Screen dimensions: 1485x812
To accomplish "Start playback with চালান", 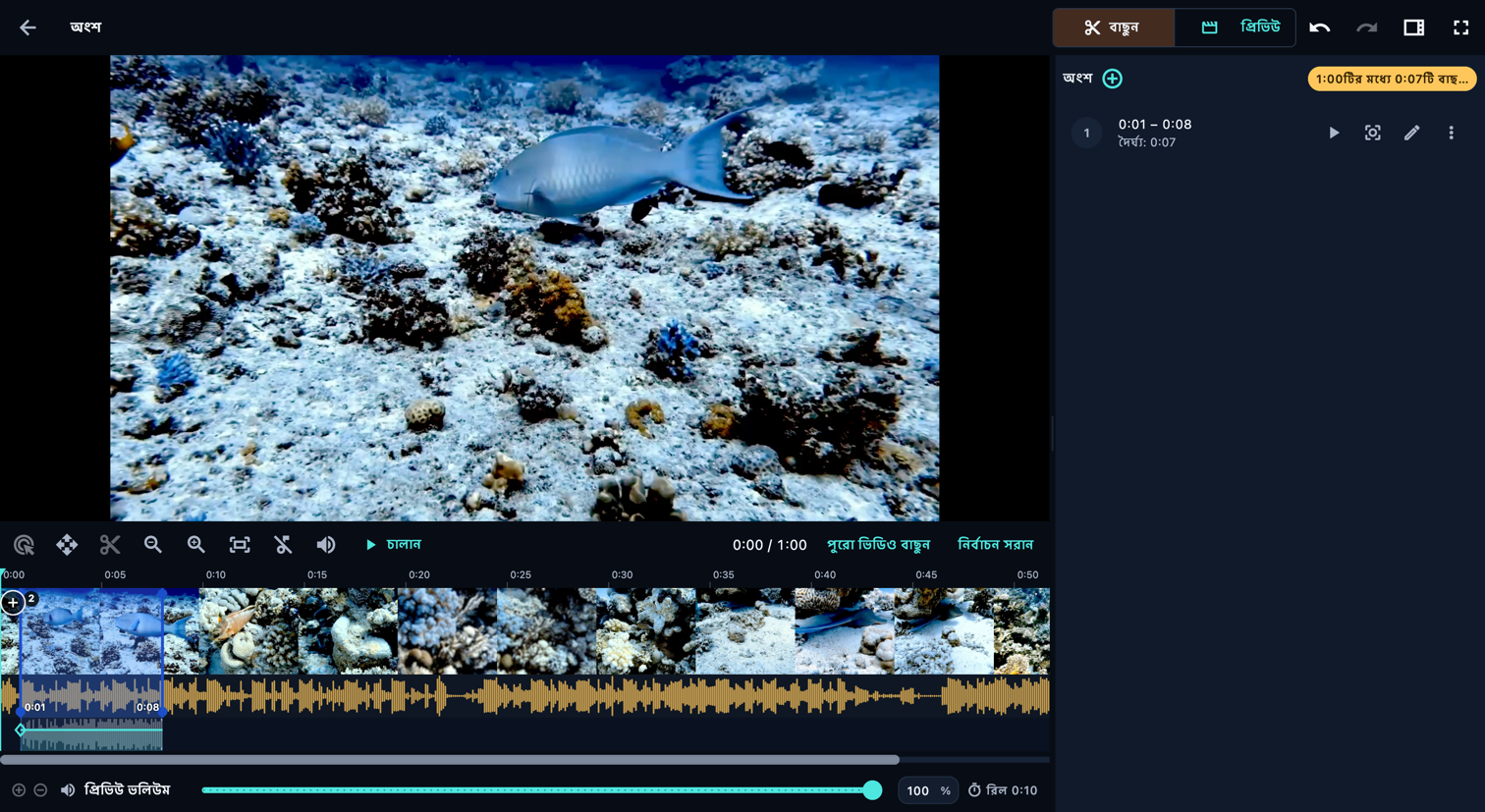I will [x=393, y=544].
